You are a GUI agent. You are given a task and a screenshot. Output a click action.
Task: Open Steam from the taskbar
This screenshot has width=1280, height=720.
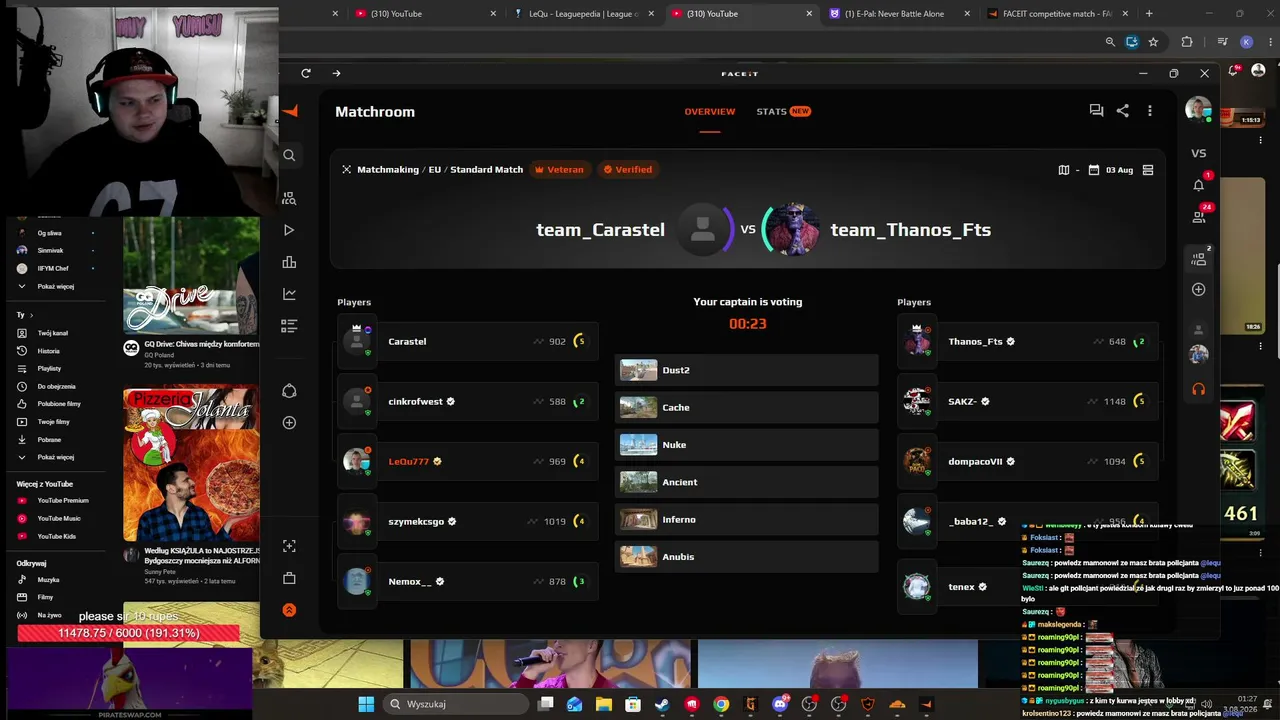click(662, 704)
